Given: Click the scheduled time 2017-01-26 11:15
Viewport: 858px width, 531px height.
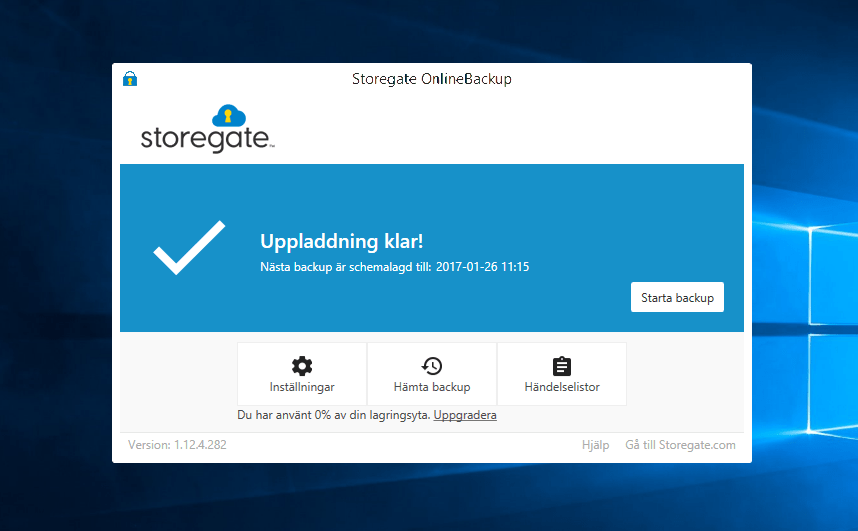Looking at the screenshot, I should pos(483,267).
